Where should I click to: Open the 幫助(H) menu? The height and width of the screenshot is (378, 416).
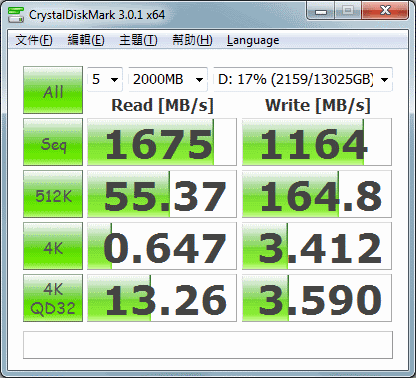(192, 40)
